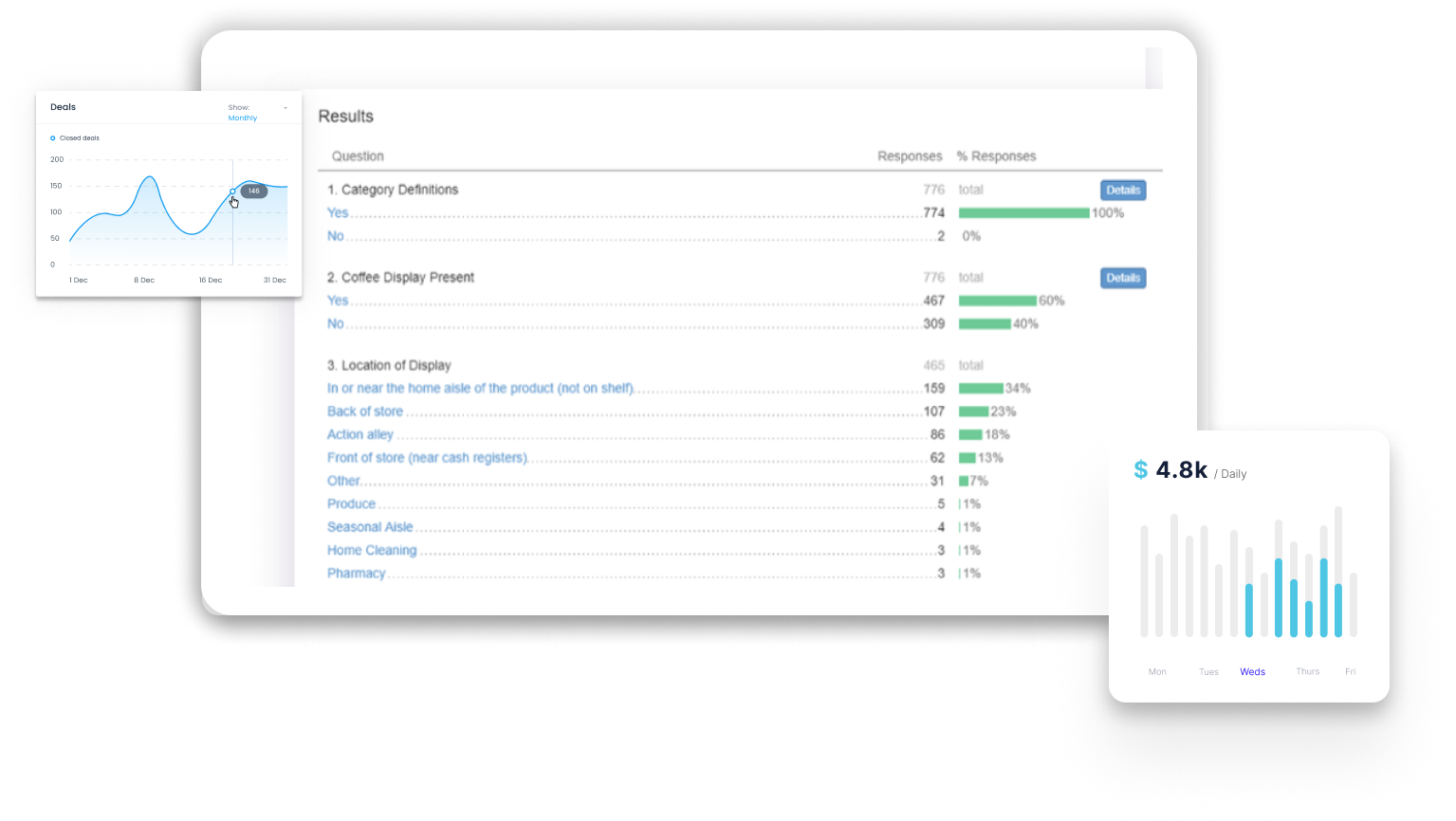Click the green 100% bar for Yes
This screenshot has height=821, width=1456.
[x=1023, y=213]
